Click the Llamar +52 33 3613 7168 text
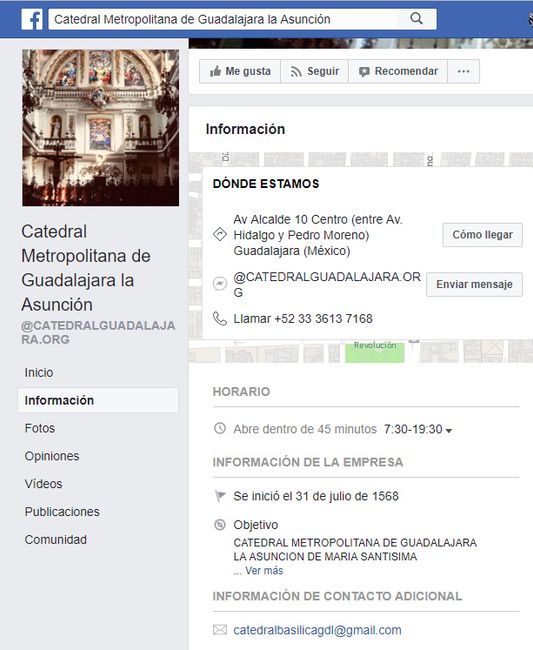Viewport: 533px width, 650px height. pos(303,319)
